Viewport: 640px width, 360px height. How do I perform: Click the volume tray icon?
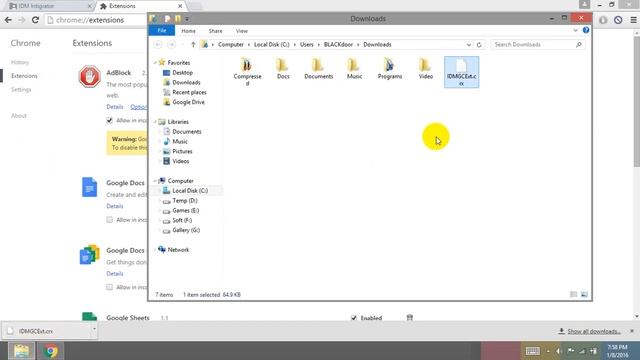(559, 351)
